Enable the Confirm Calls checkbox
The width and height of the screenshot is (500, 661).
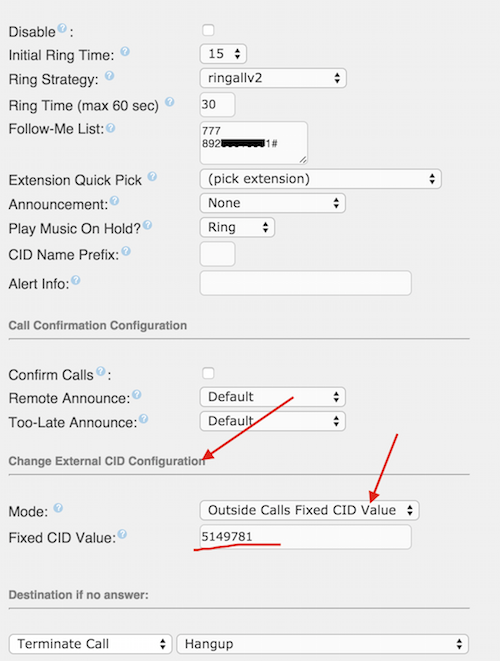208,373
